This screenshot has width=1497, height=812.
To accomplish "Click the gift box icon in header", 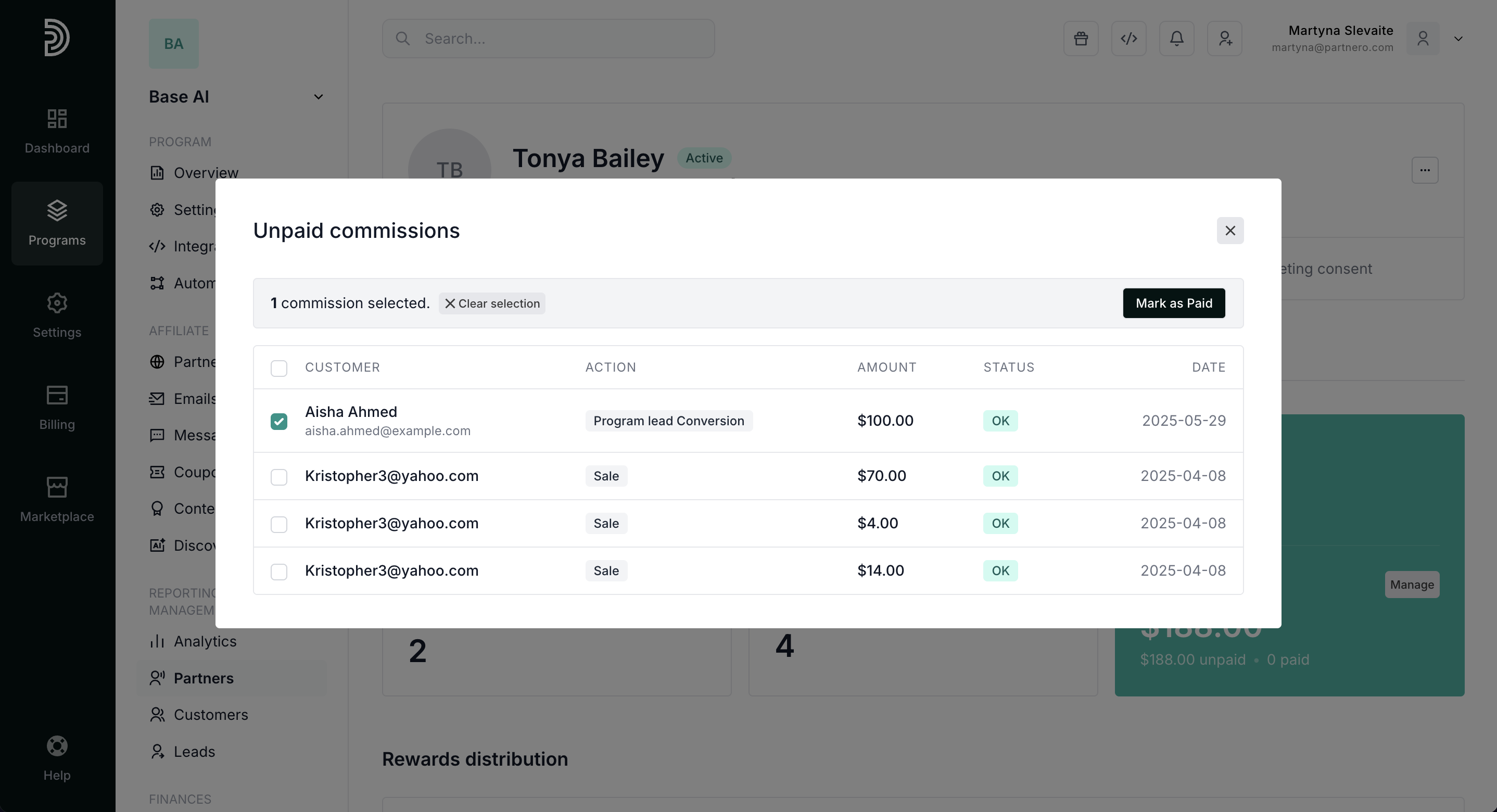I will click(1081, 39).
